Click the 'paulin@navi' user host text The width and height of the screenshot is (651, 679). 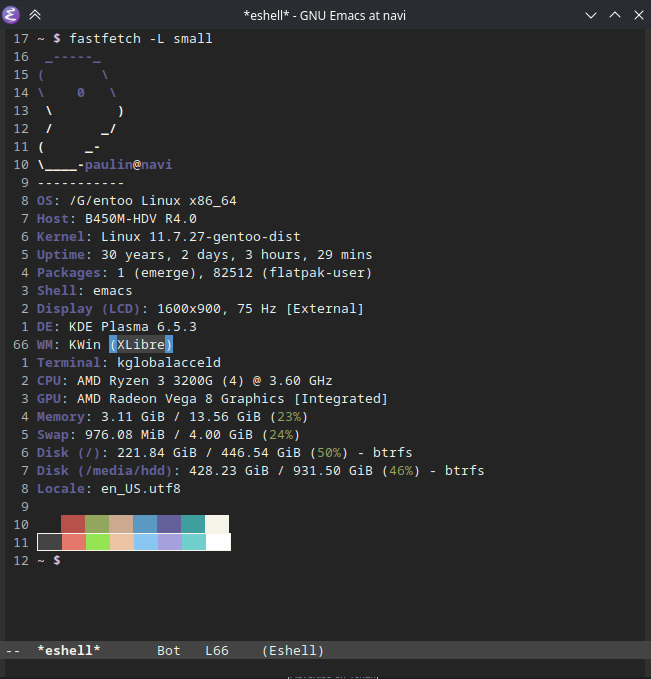128,165
